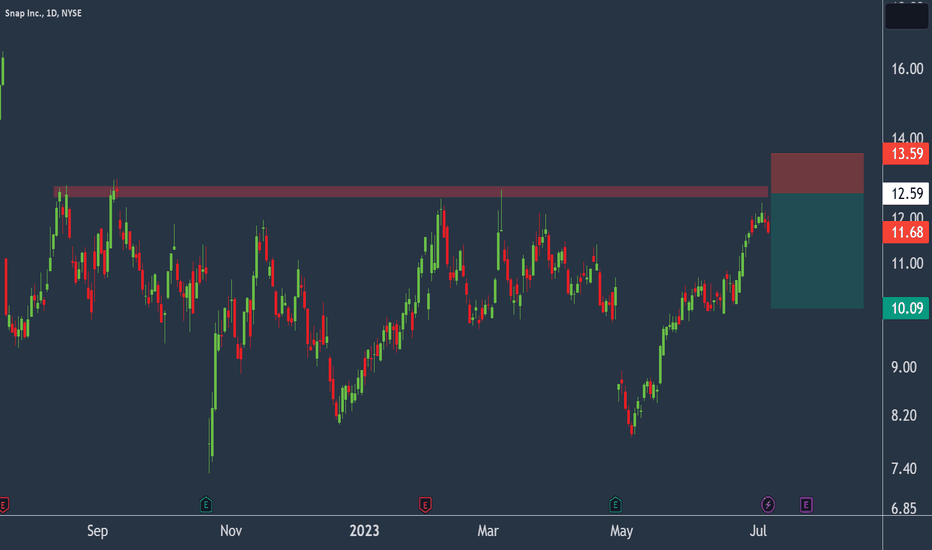932x550 pixels.
Task: Select the red stop-loss area of short position
Action: (x=817, y=173)
